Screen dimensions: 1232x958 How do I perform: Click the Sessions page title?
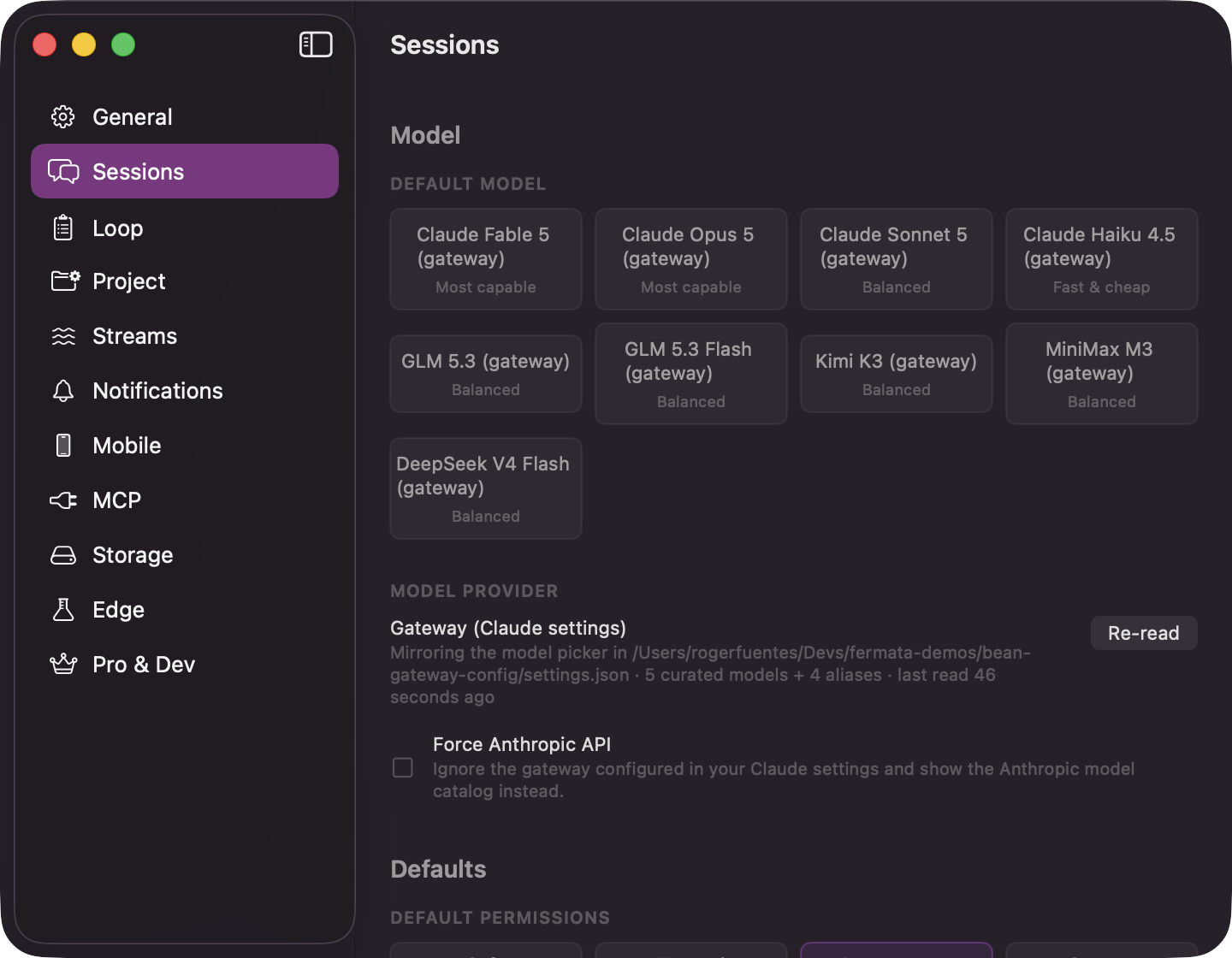point(445,45)
